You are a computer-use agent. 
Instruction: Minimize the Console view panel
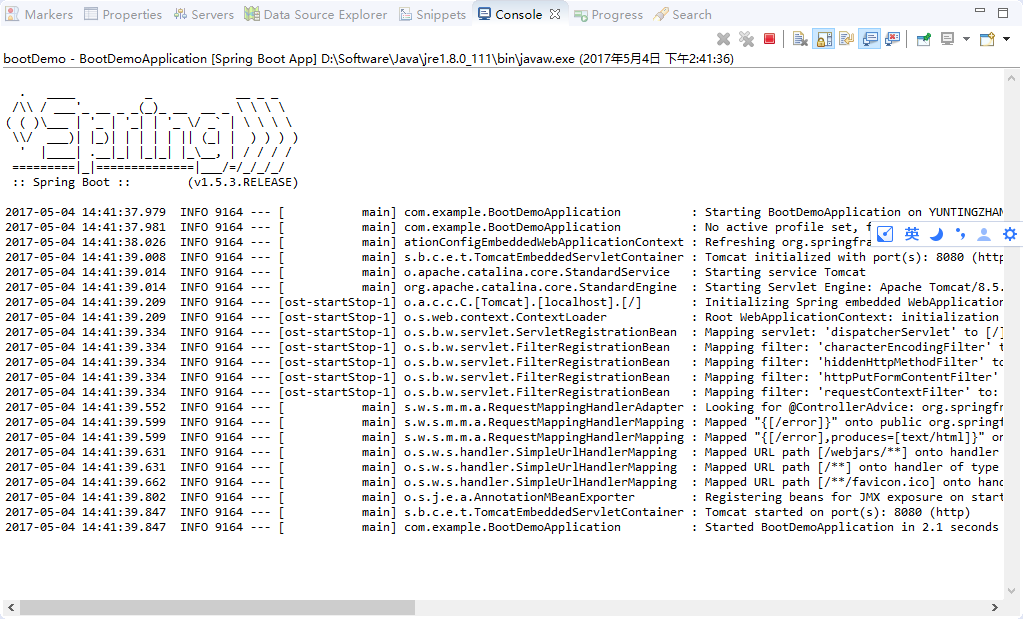tap(979, 11)
